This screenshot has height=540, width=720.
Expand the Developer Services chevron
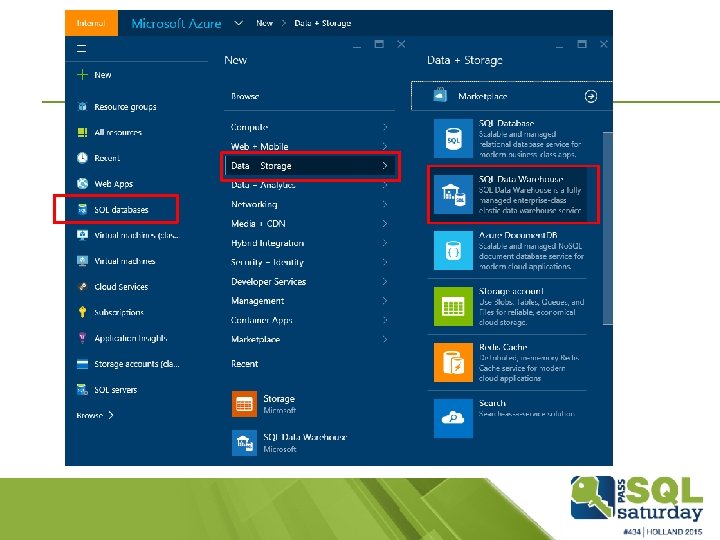[385, 281]
